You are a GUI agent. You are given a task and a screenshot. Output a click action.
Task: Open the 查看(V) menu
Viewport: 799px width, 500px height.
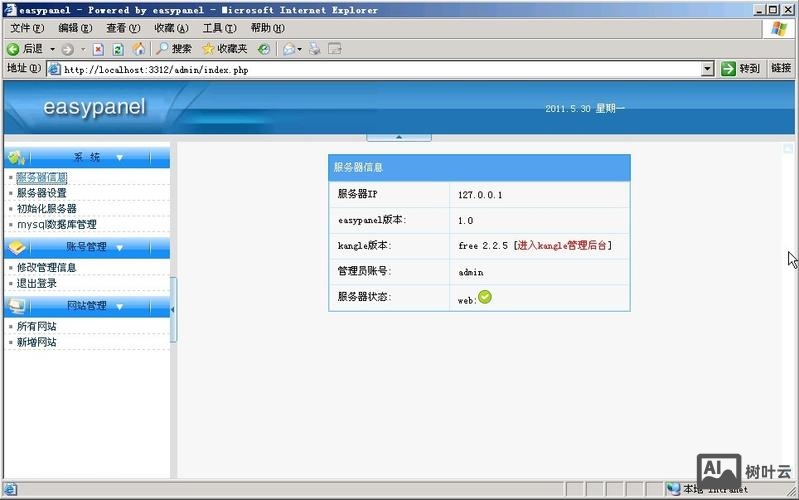tap(123, 28)
